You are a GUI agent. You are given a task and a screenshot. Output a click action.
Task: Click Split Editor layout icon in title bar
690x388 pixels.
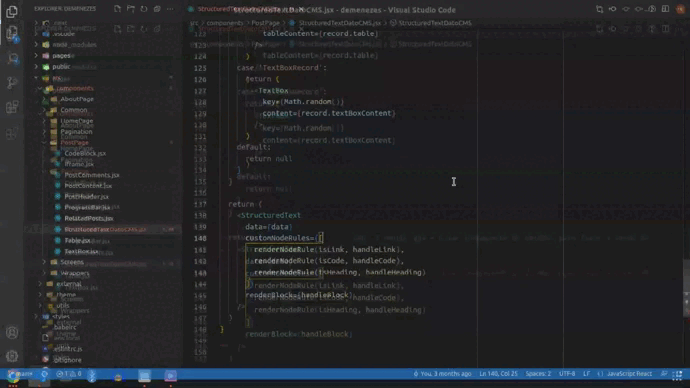tap(665, 9)
